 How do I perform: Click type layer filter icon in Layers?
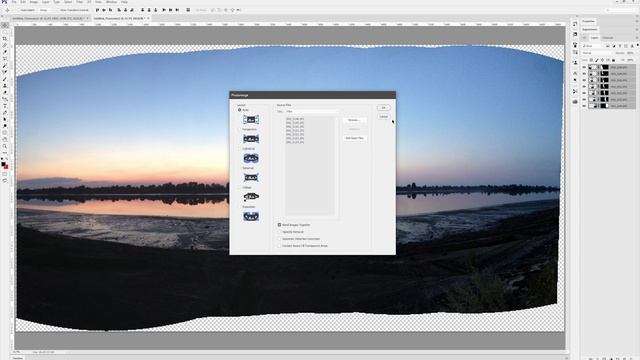coord(620,46)
